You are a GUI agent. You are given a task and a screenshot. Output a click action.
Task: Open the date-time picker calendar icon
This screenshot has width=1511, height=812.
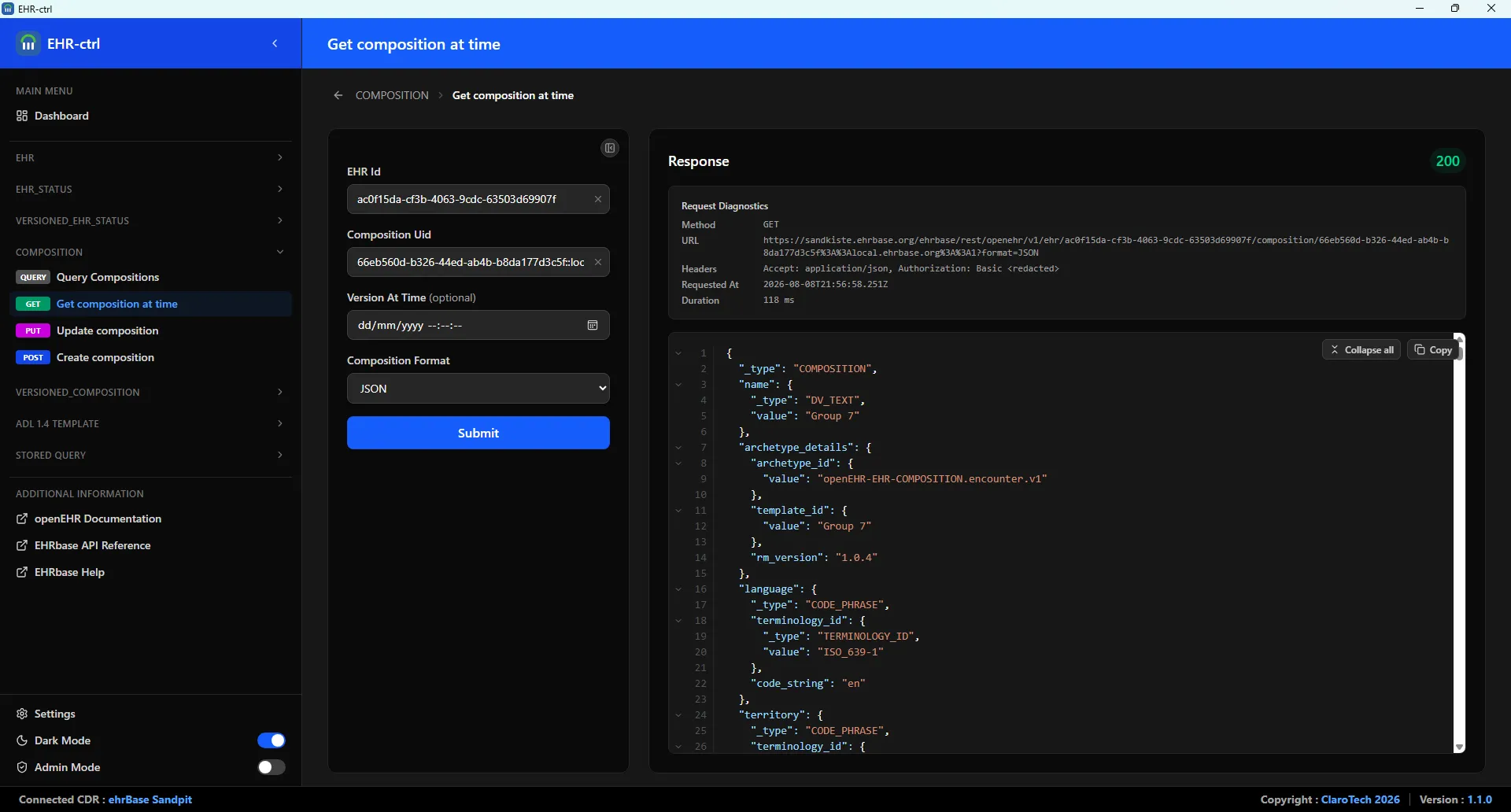coord(593,325)
